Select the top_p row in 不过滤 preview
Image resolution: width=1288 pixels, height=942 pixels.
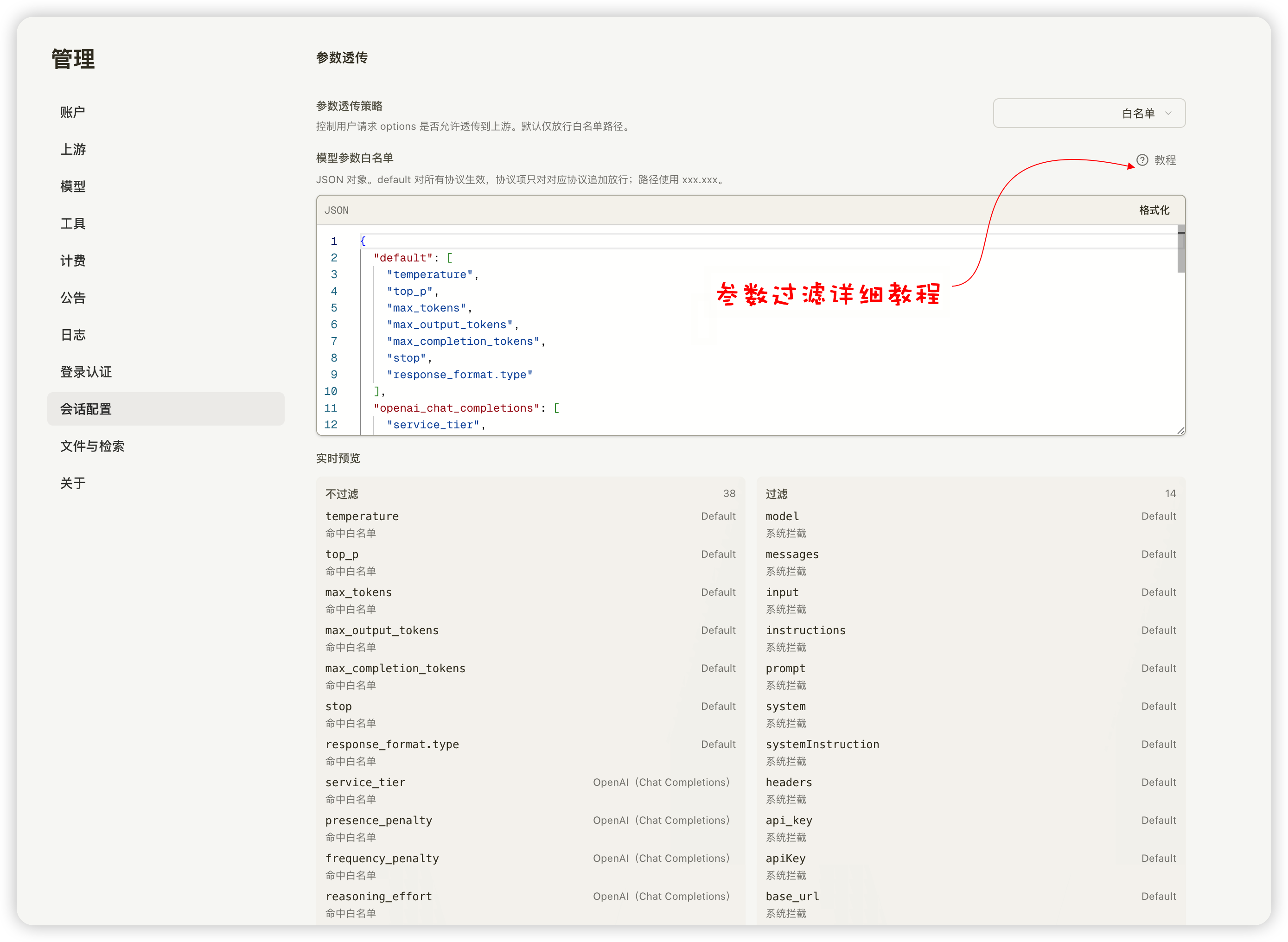pos(530,562)
